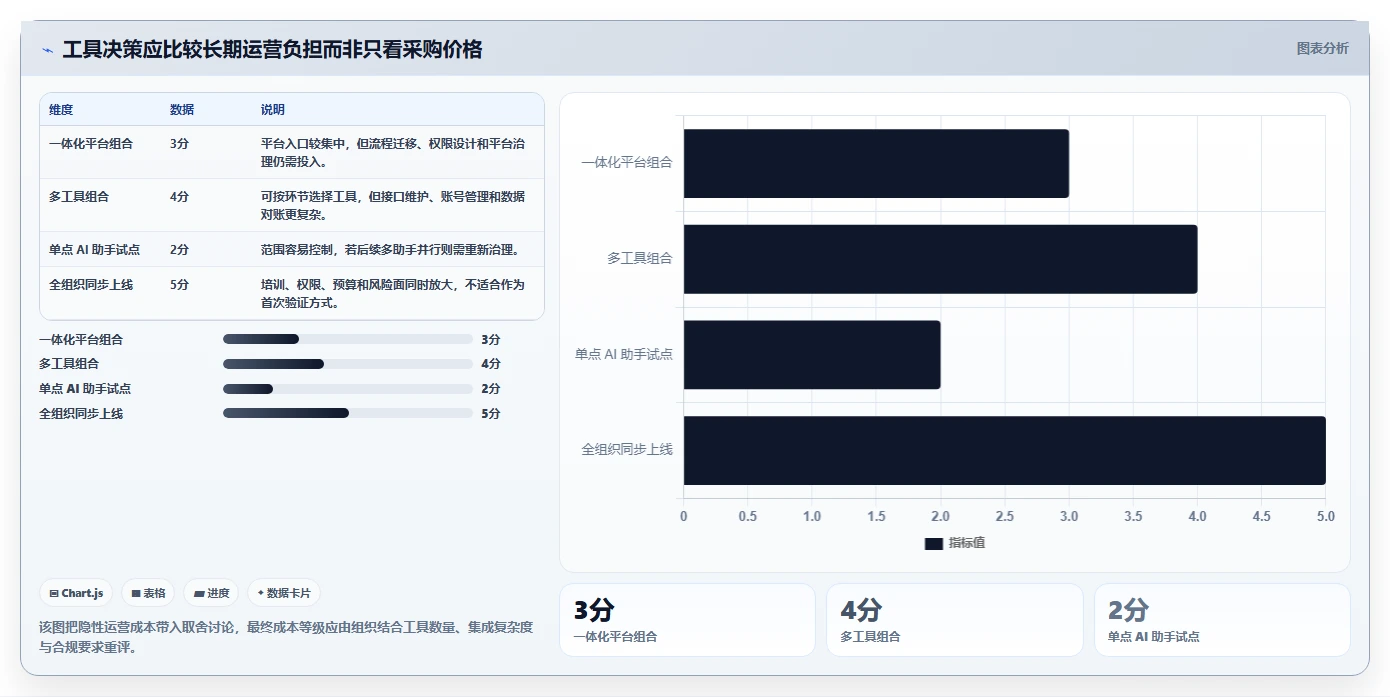
Task: Click the 一体化平台组合 bar in the chart
Action: point(876,163)
